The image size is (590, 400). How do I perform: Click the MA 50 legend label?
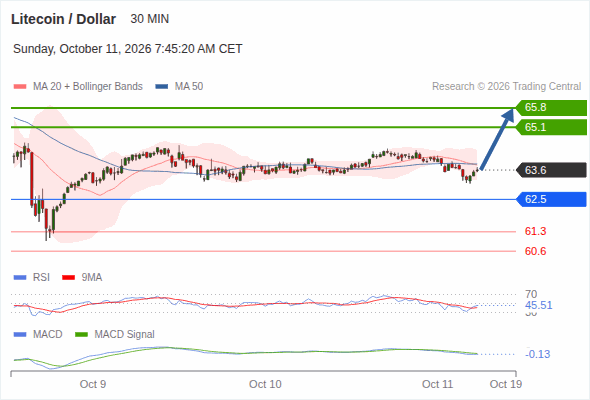point(189,87)
